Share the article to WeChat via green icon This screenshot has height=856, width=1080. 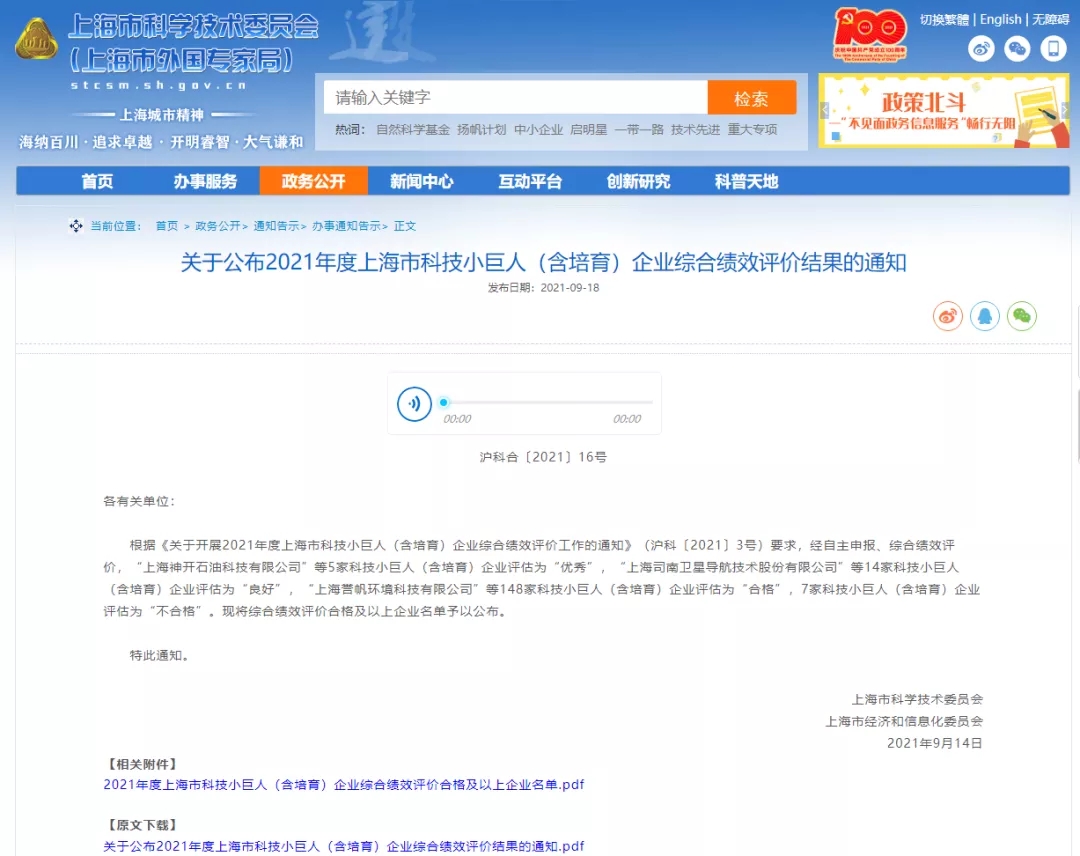tap(1022, 316)
